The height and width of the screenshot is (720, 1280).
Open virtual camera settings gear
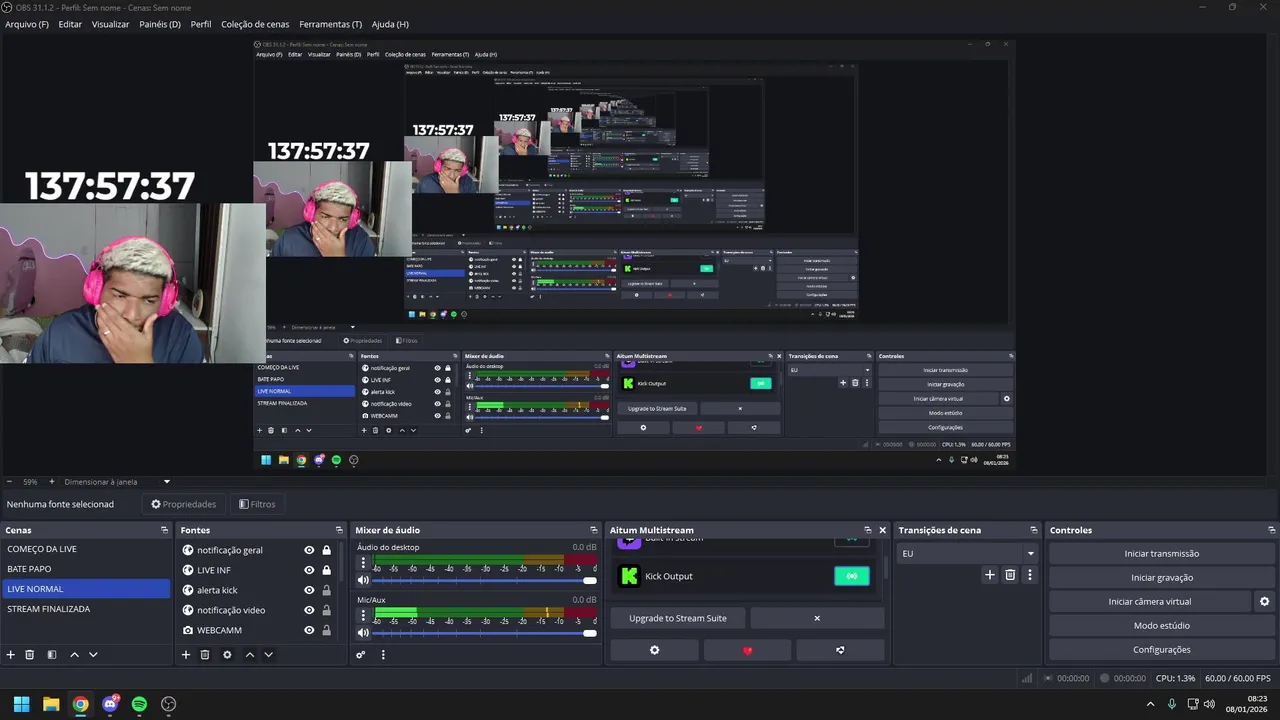1264,602
